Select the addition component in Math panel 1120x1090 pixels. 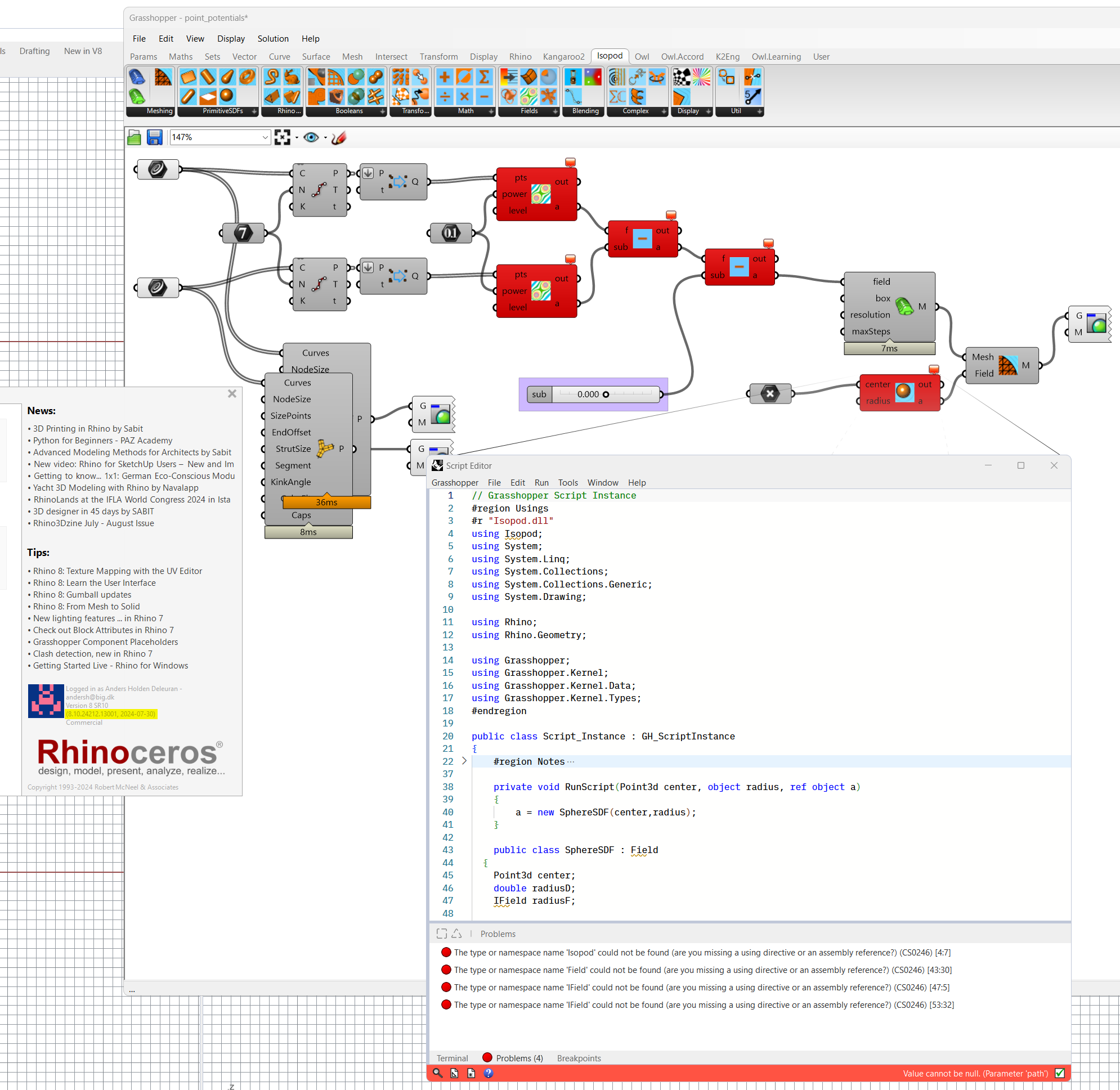[x=444, y=76]
